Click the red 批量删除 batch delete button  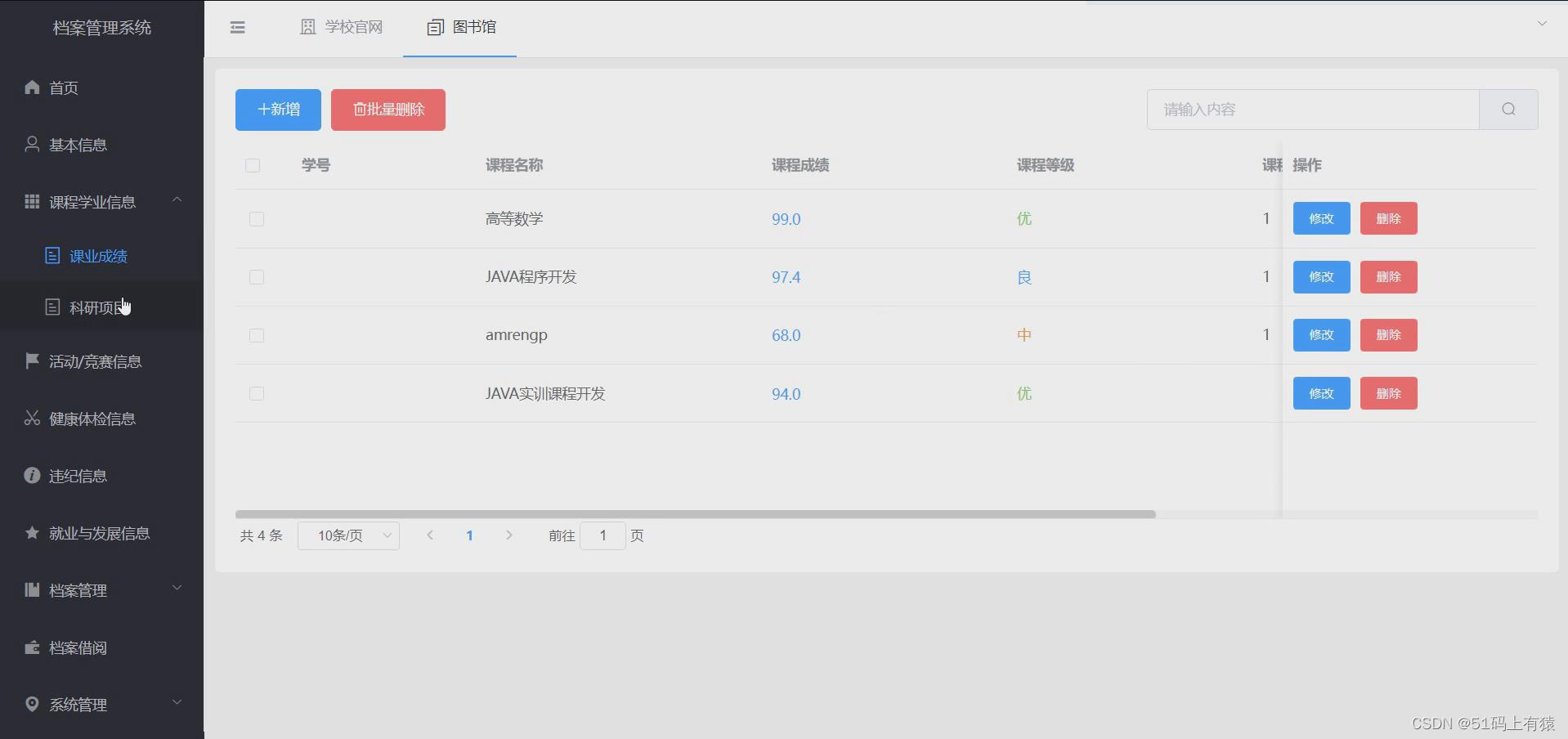tap(388, 109)
